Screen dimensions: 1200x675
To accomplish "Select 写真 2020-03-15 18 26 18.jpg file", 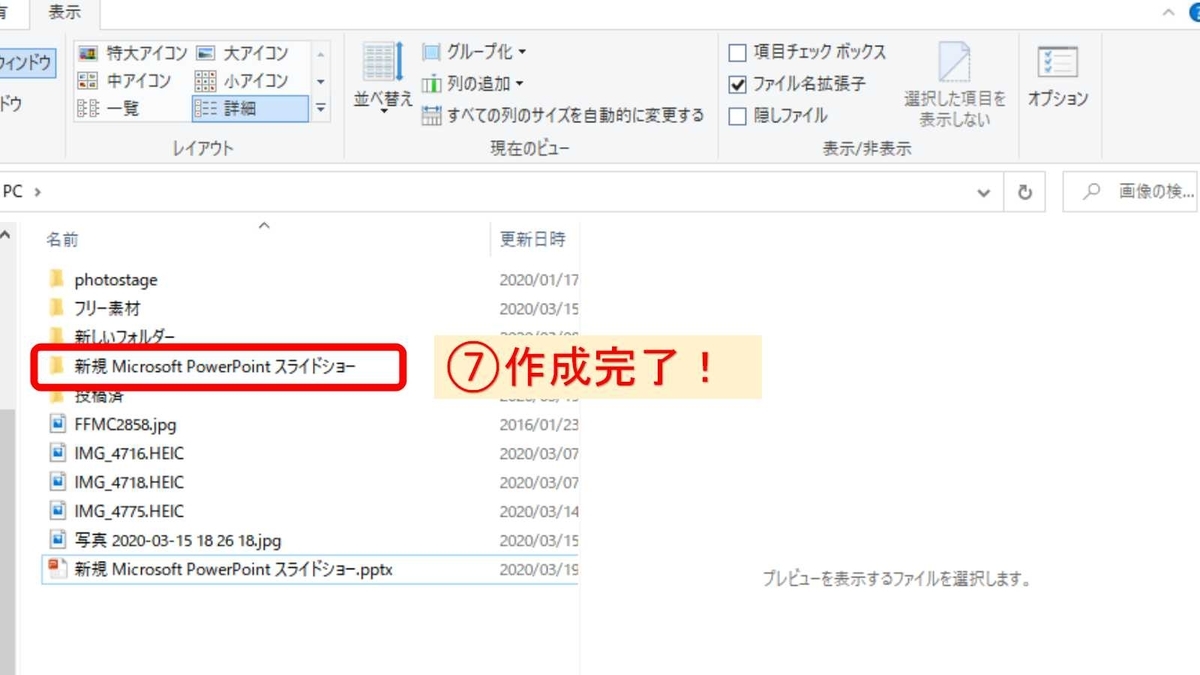I will (178, 540).
